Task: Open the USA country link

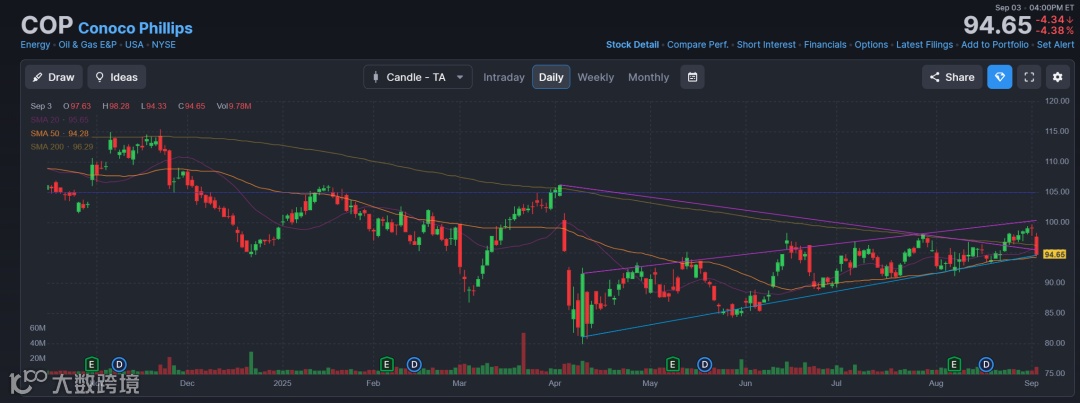Action: click(134, 45)
